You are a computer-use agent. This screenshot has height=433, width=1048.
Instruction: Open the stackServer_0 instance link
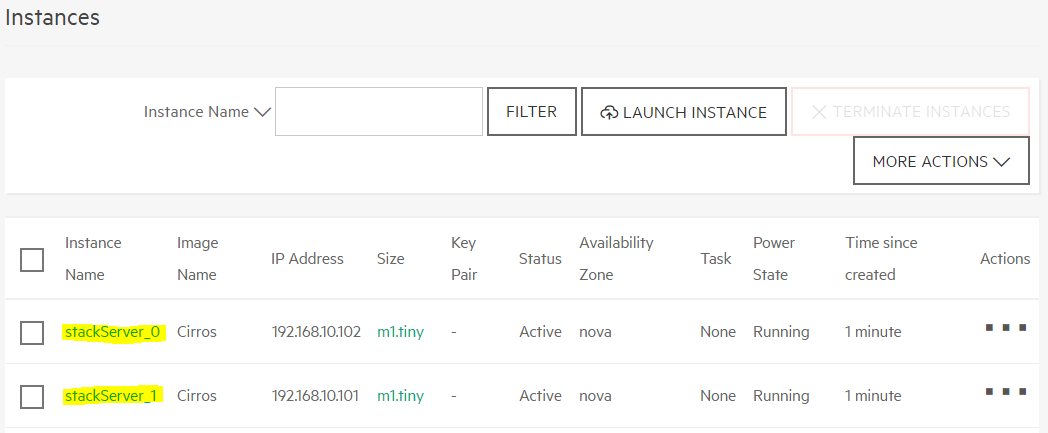[112, 331]
